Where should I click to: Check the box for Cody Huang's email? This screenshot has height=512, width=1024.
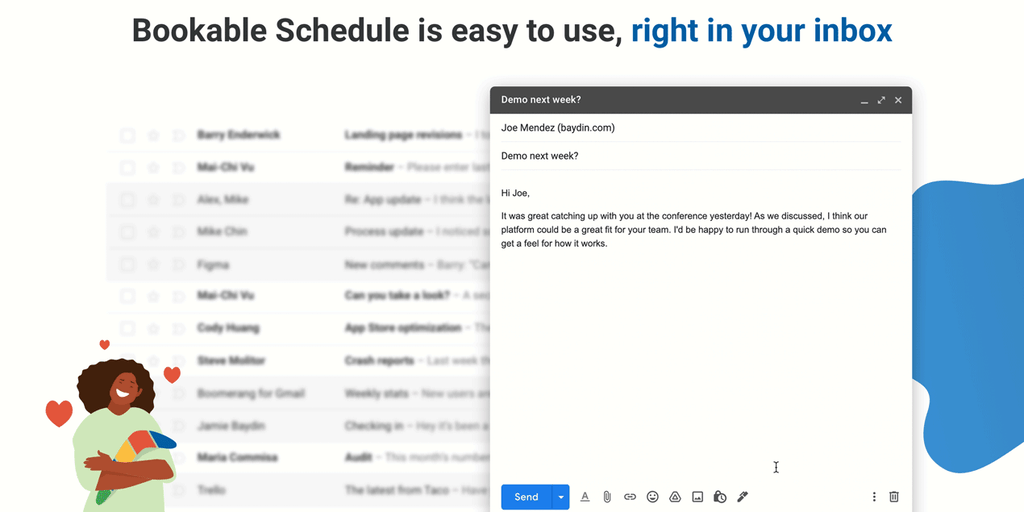click(x=127, y=328)
